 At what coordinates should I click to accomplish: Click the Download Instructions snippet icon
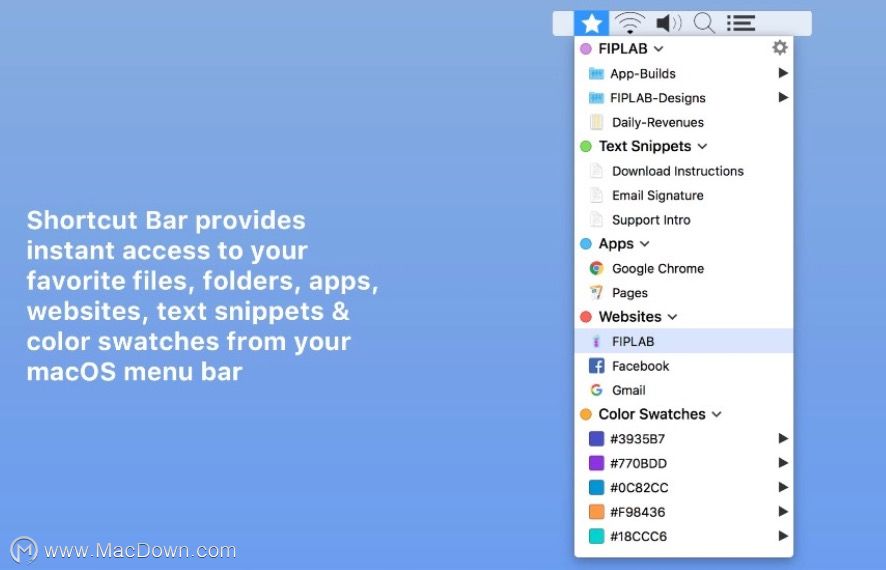[x=596, y=171]
